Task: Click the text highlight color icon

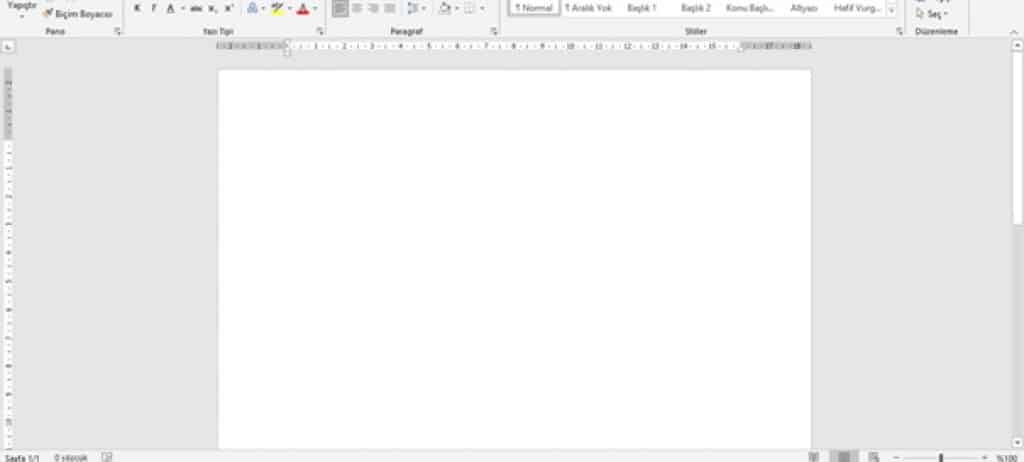Action: [x=277, y=8]
